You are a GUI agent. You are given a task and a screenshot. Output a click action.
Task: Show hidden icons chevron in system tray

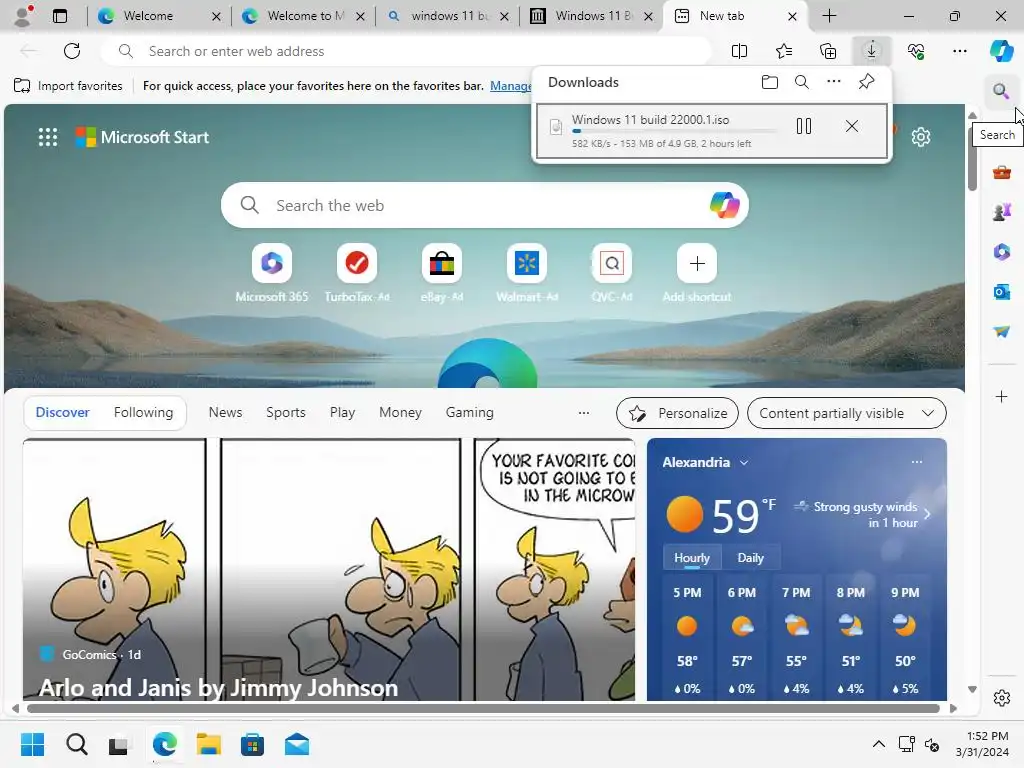tap(879, 744)
